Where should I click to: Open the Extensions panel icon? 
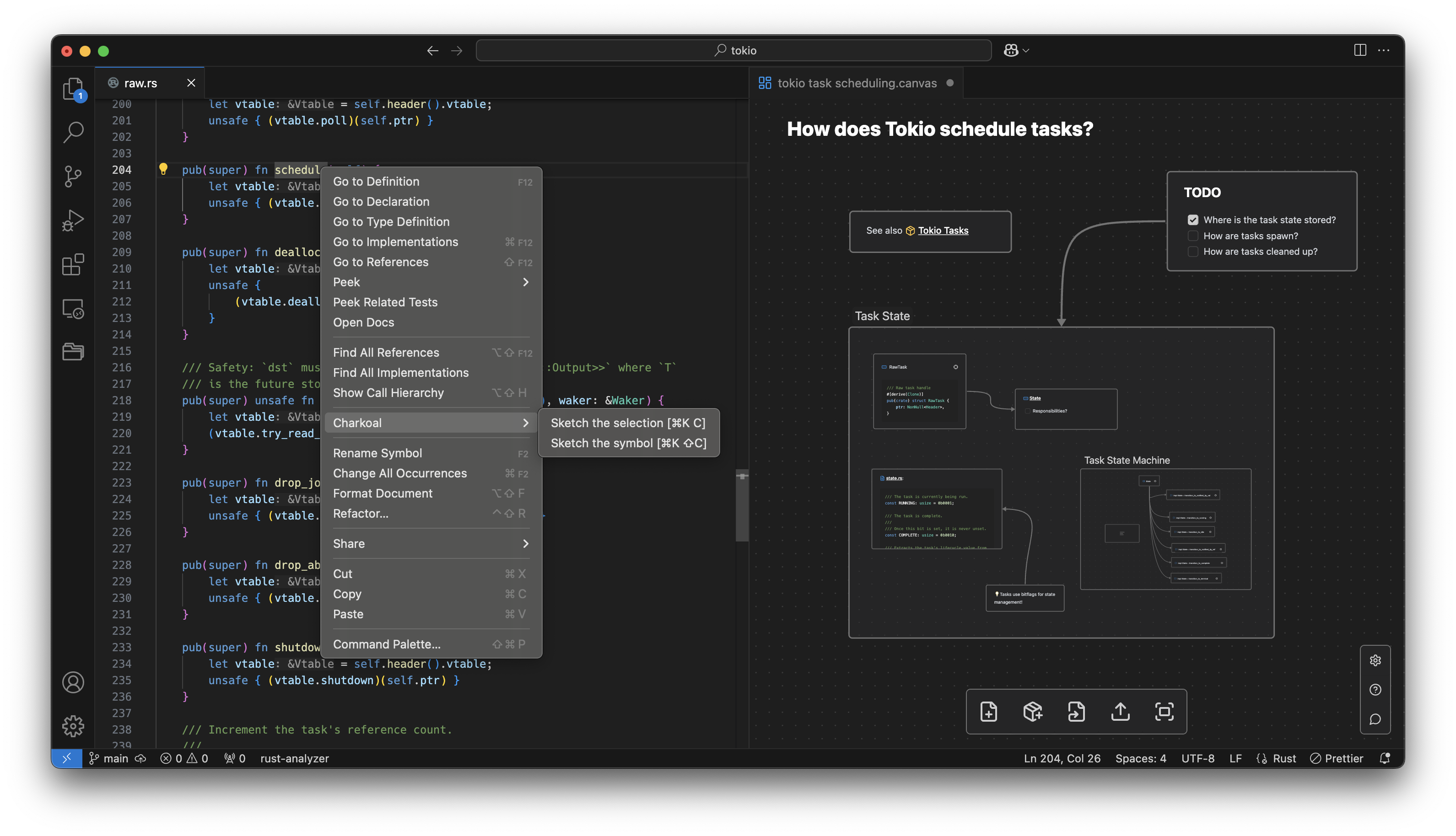pos(75,265)
